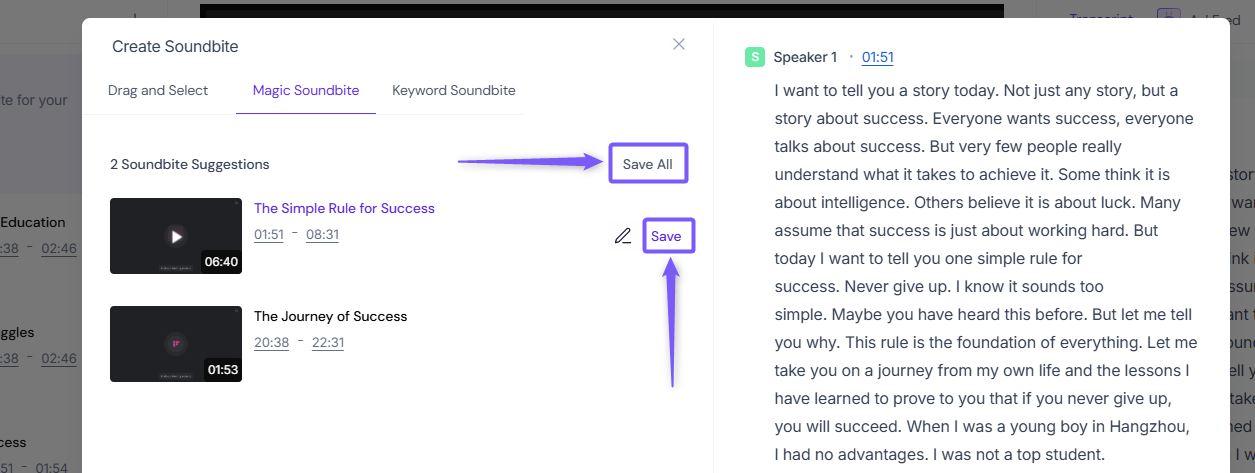Screen dimensions: 1255x473
Task: Play the Simple Rule for Success clip
Action: [x=176, y=237]
